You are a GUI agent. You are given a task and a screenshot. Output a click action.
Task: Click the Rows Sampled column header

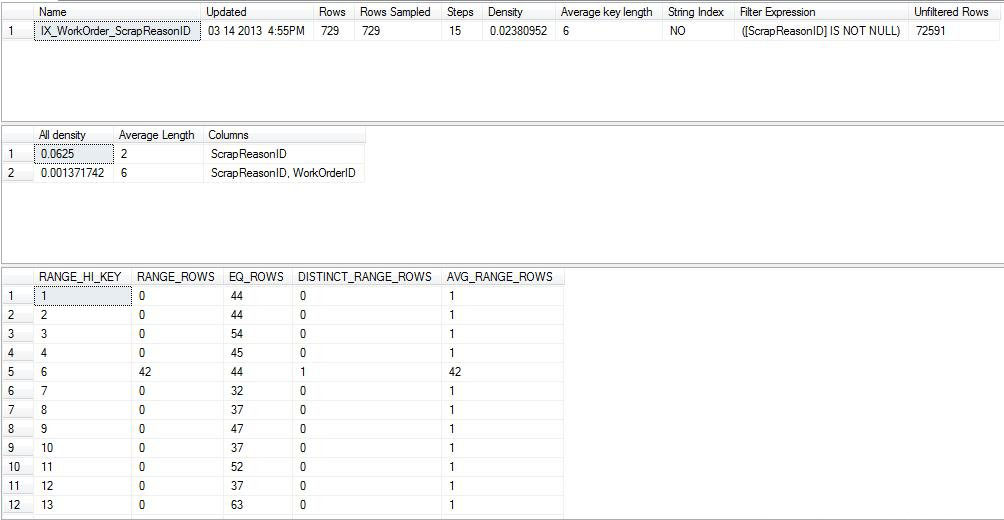[398, 12]
